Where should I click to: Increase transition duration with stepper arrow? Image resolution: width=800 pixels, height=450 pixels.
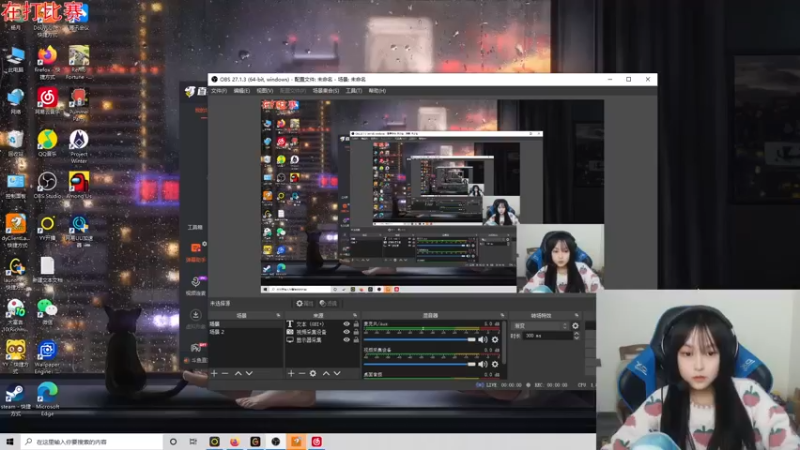[x=577, y=334]
